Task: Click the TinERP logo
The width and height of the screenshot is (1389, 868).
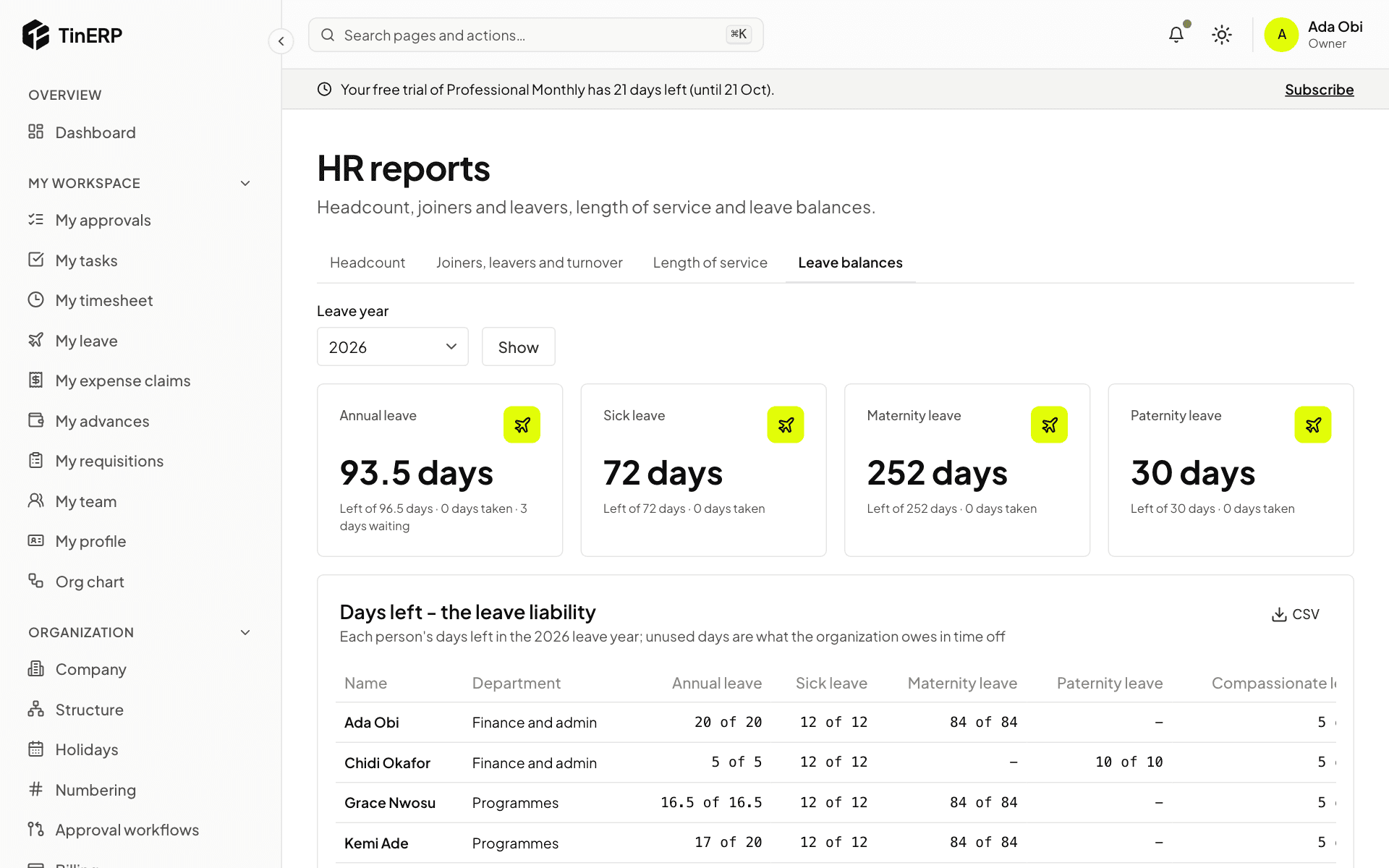Action: (72, 35)
